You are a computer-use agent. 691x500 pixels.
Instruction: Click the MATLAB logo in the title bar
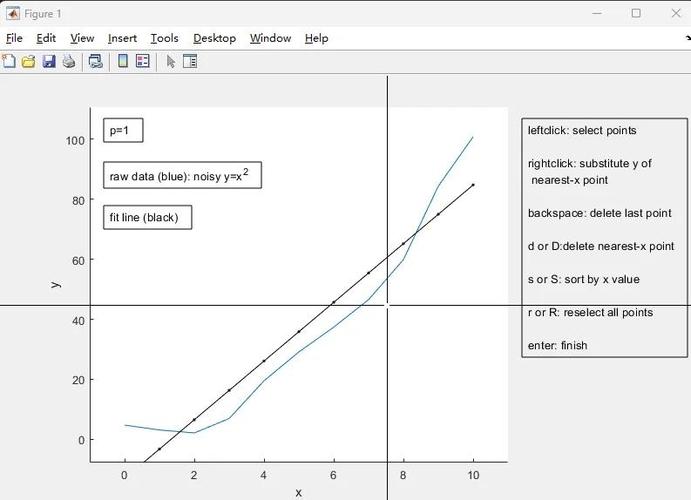12,14
